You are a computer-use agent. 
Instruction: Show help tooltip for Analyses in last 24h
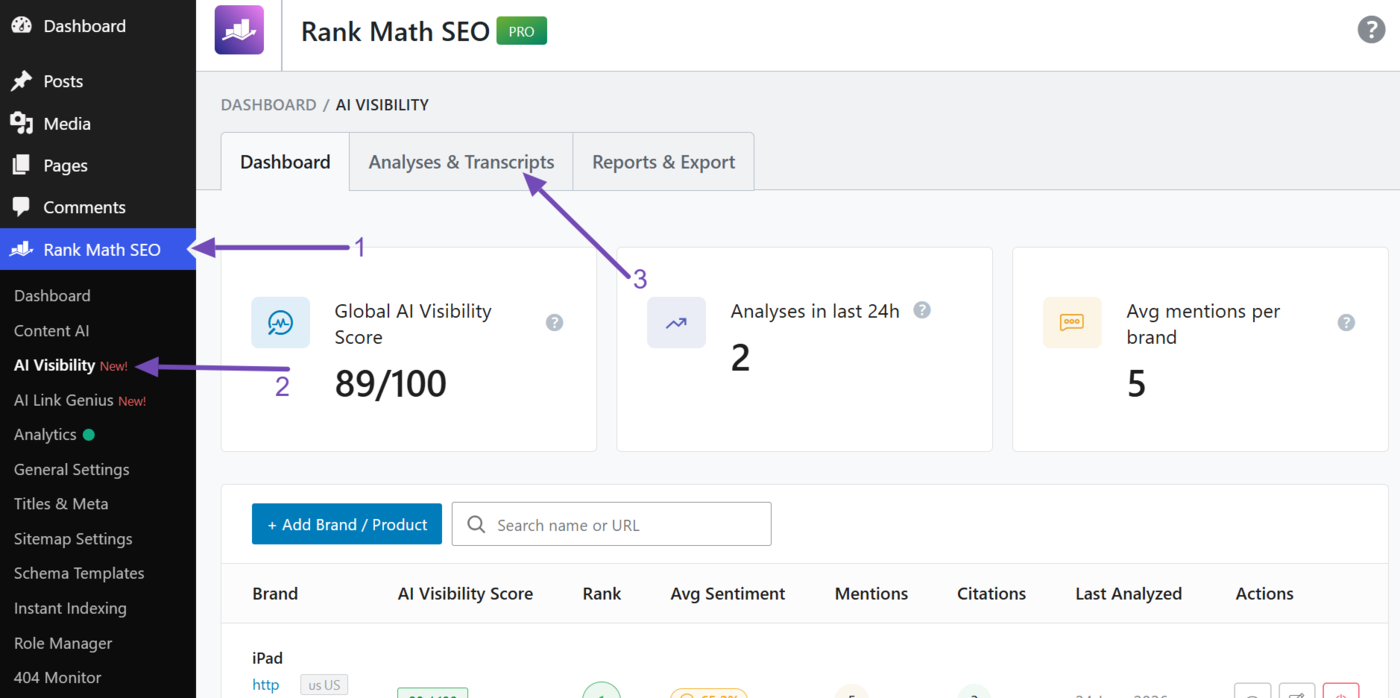[922, 310]
